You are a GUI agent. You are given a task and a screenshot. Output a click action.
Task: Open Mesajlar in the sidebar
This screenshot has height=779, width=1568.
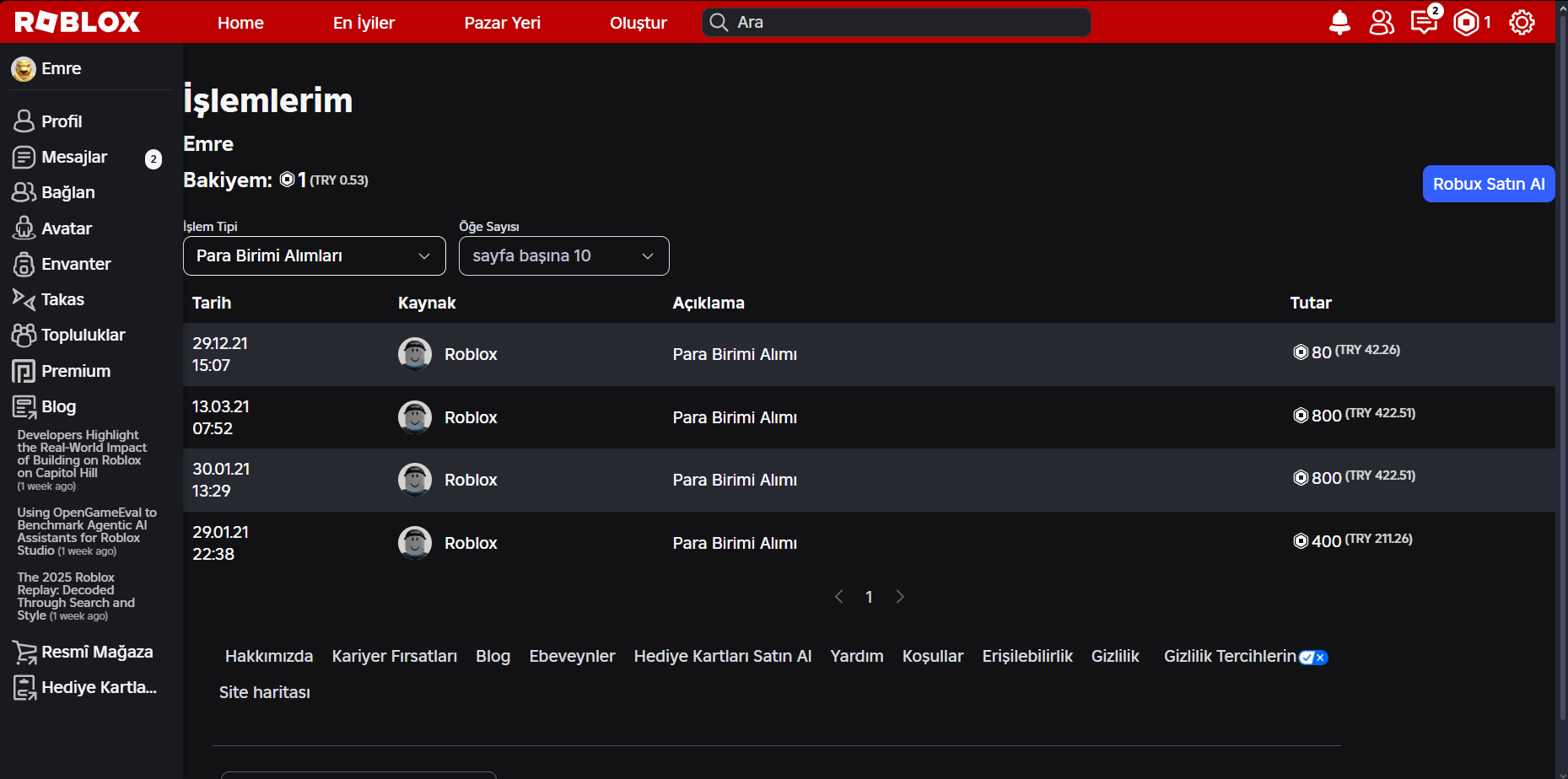point(74,158)
